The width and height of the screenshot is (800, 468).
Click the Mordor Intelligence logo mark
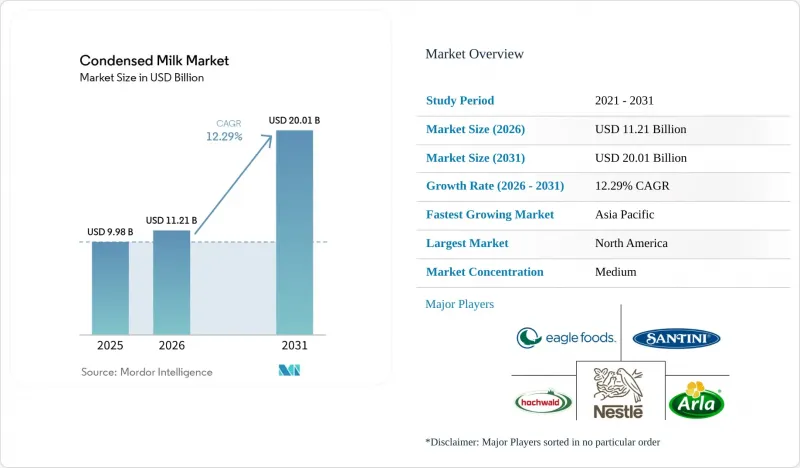[x=289, y=370]
